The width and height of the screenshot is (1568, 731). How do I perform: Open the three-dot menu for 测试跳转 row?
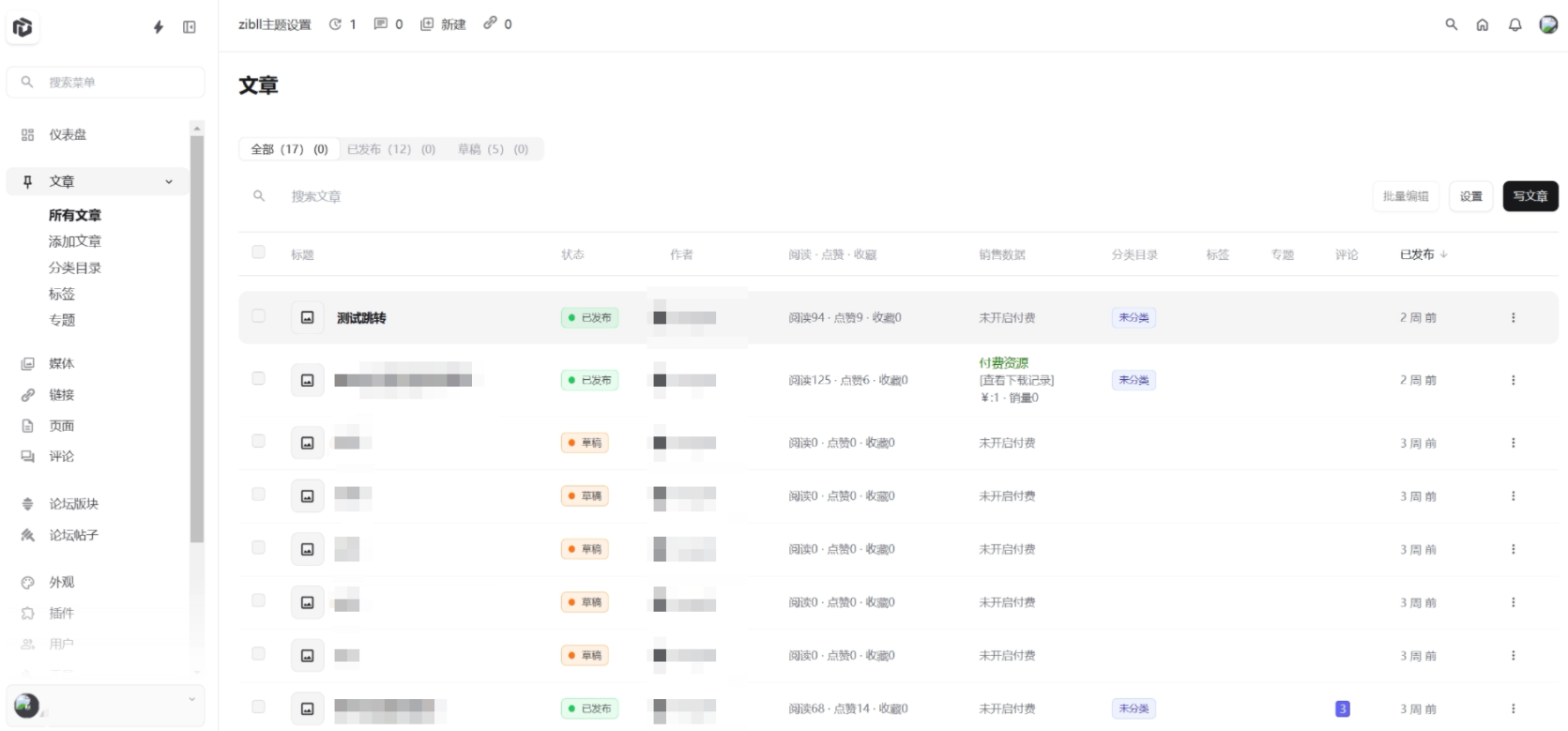coord(1513,318)
